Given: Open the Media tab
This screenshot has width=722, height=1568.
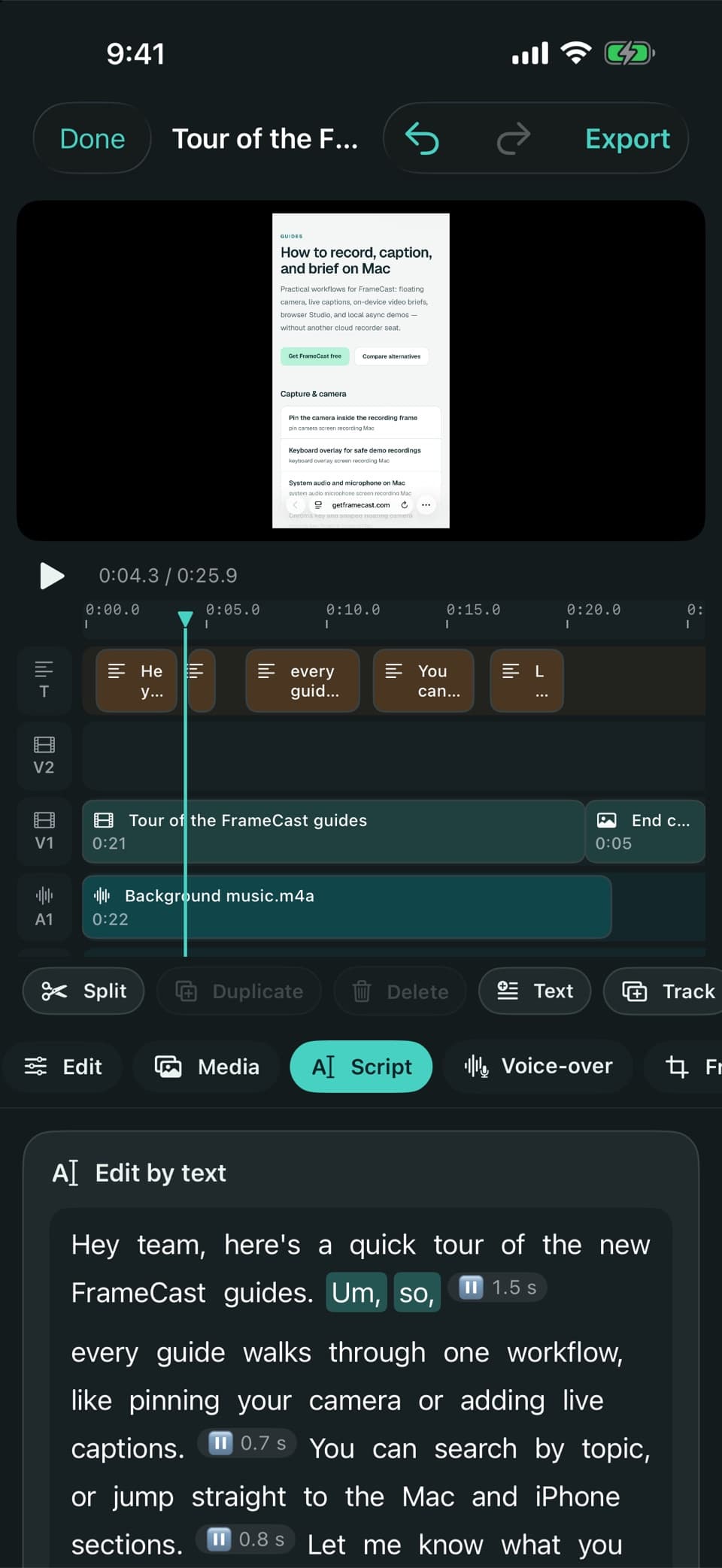Looking at the screenshot, I should [207, 1067].
